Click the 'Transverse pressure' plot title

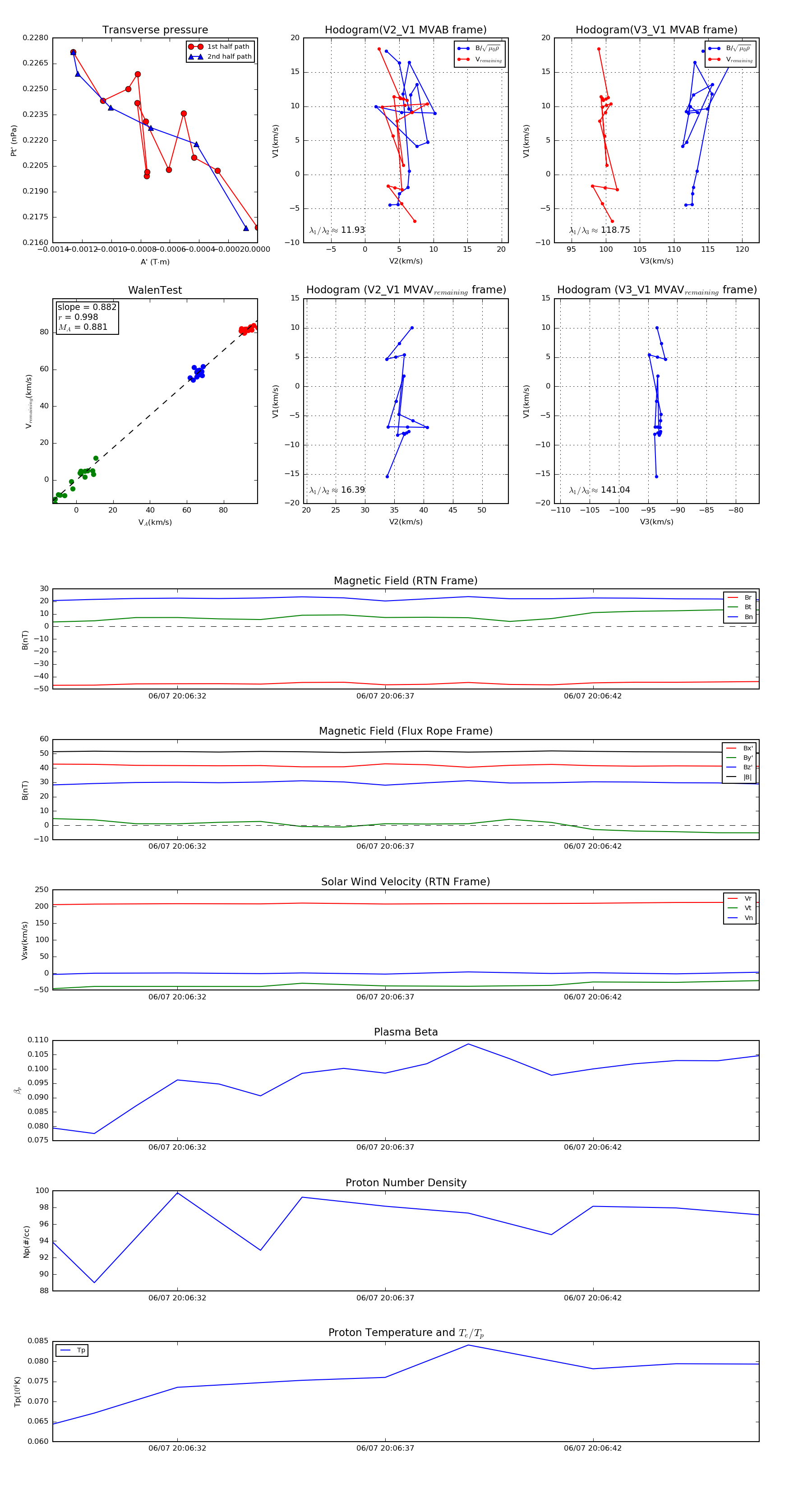click(155, 30)
